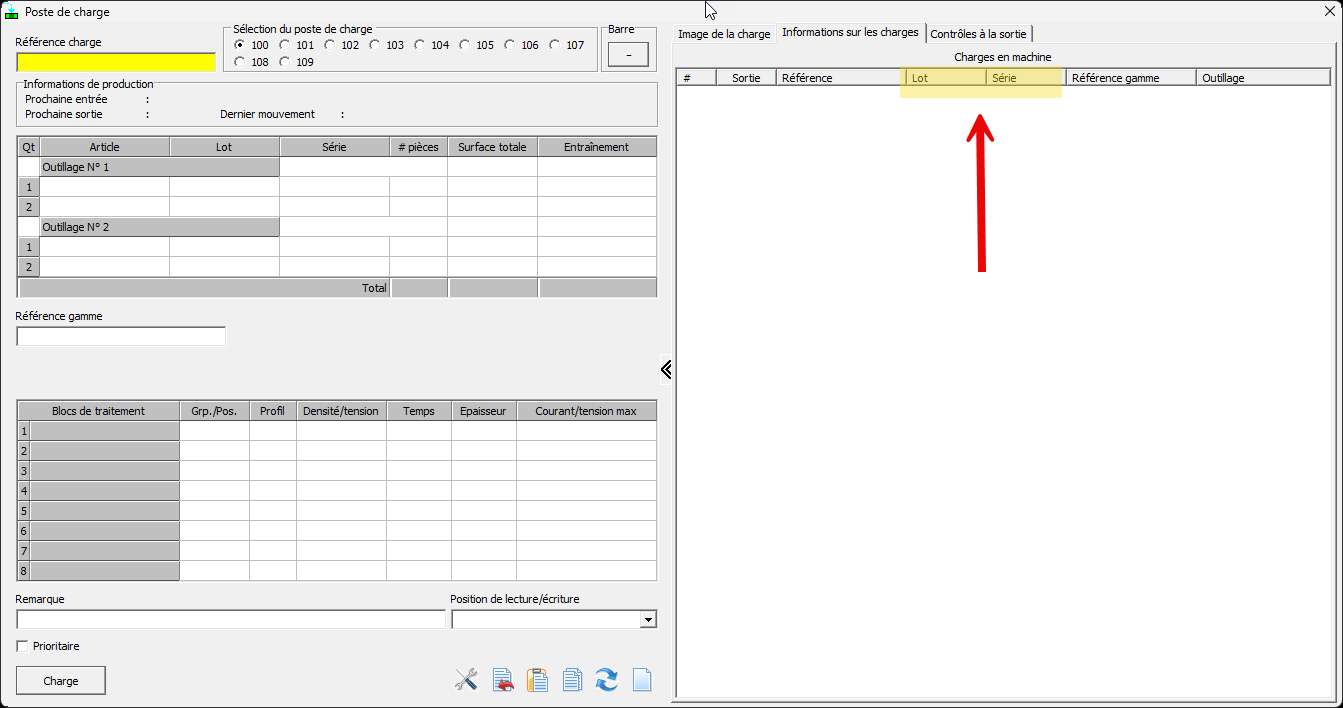Click the clipboard paste icon
The height and width of the screenshot is (708, 1343).
tap(538, 680)
